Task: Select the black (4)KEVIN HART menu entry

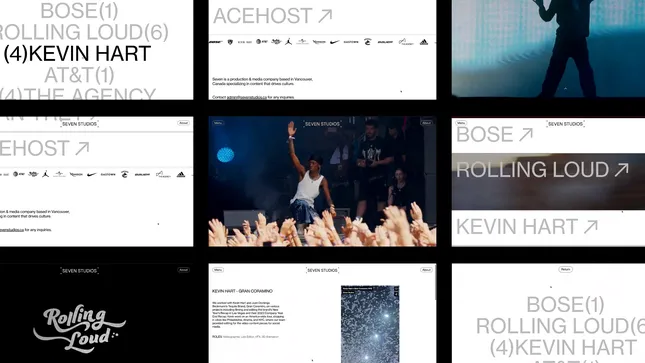Action: click(x=77, y=54)
